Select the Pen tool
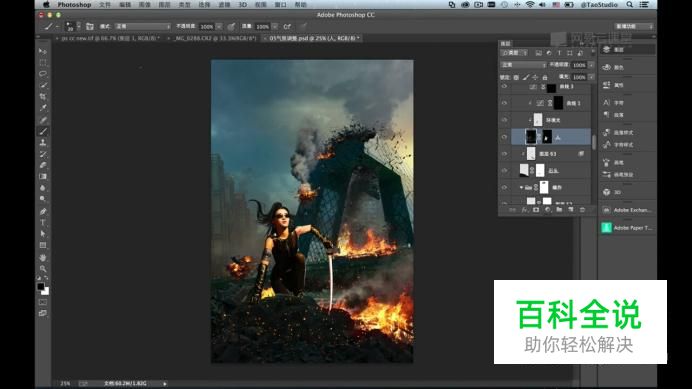This screenshot has width=692, height=389. pyautogui.click(x=42, y=211)
